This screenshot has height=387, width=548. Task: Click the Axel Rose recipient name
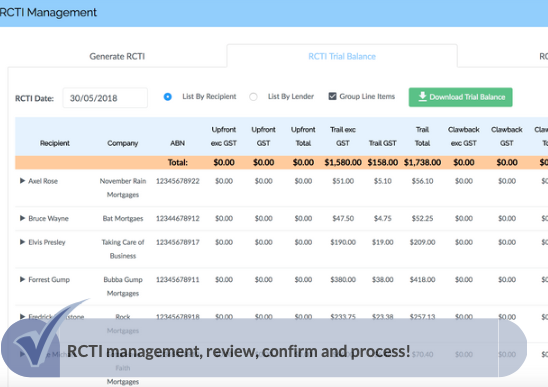pos(43,181)
